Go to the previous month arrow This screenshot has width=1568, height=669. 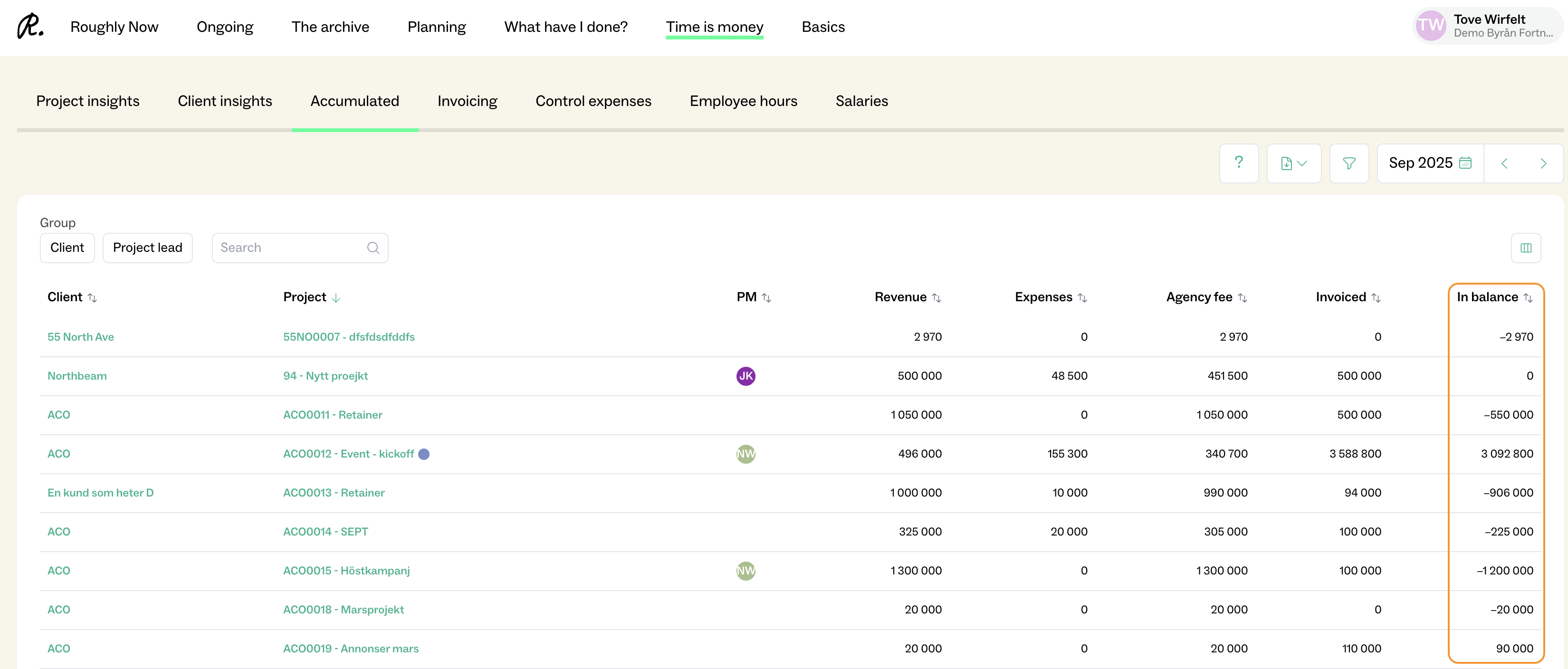click(1503, 163)
